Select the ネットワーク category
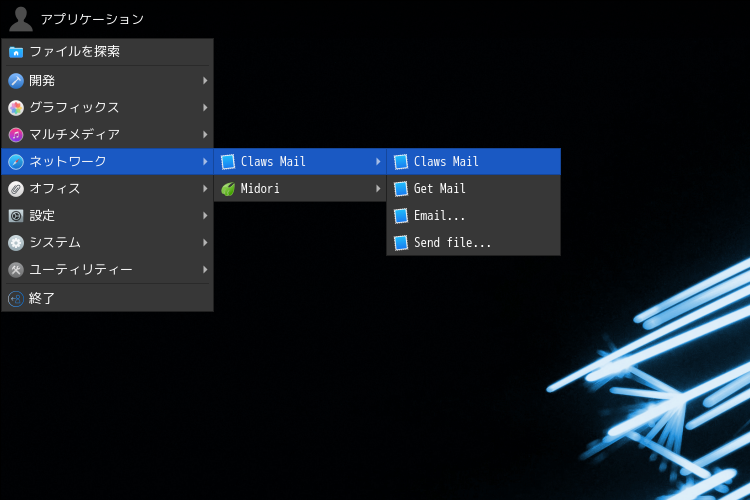The image size is (750, 500). click(x=108, y=161)
